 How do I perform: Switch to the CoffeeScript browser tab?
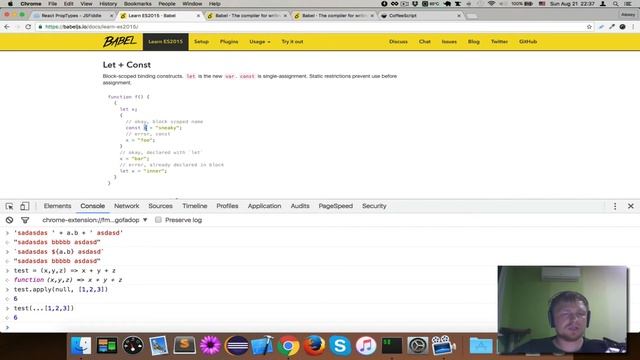click(420, 16)
